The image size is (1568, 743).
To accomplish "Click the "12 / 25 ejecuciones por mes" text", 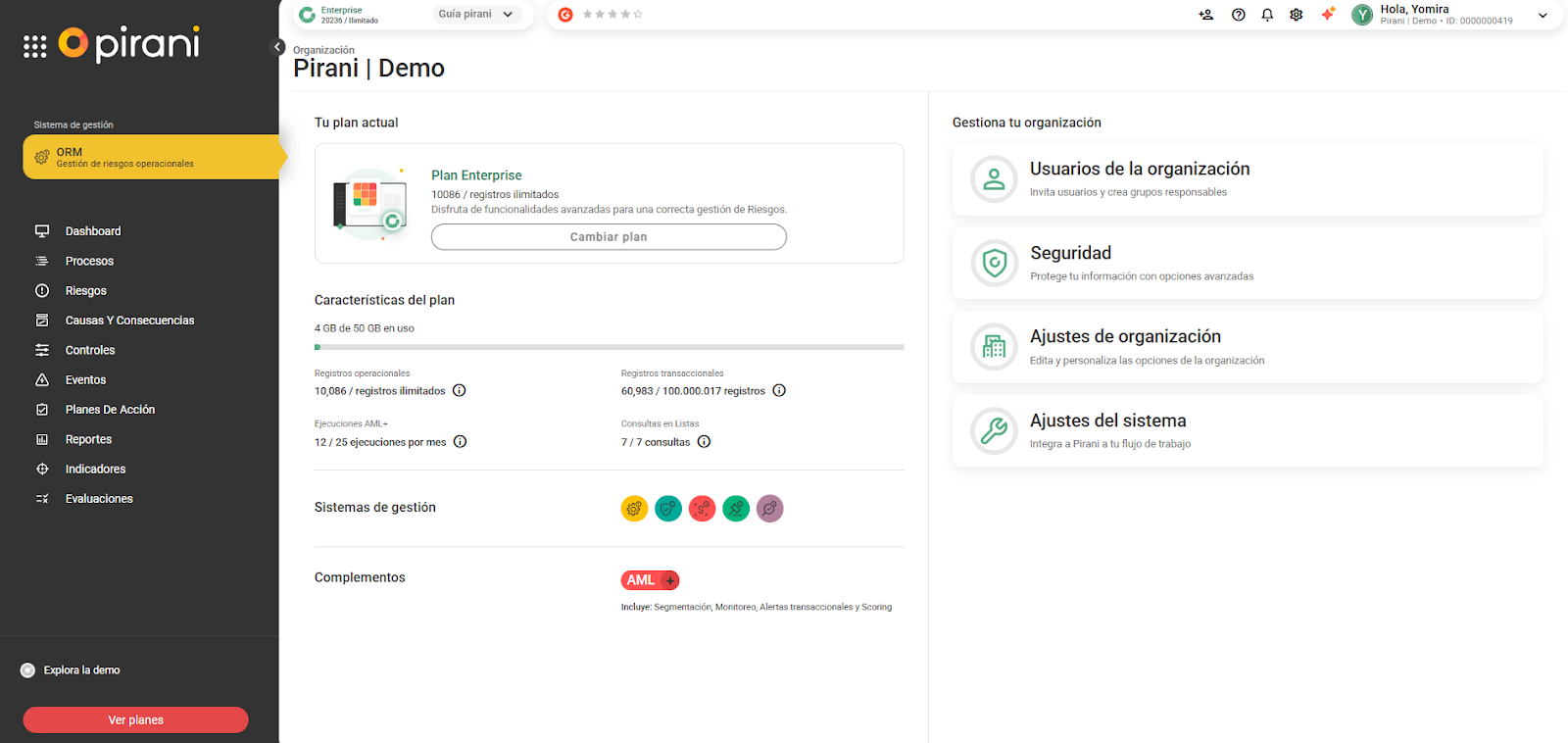I will 380,442.
